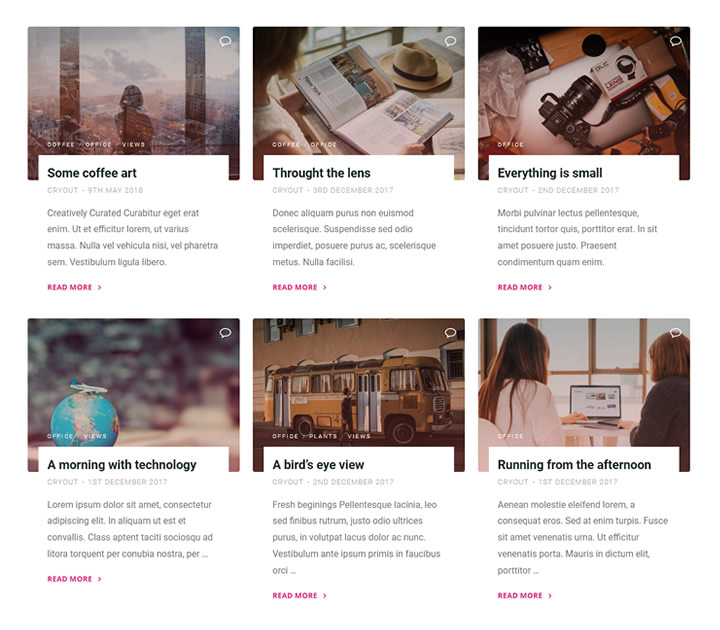Screen dimensions: 720x630
Task: Click comment icon on Running from the afternoon
Action: pos(675,333)
